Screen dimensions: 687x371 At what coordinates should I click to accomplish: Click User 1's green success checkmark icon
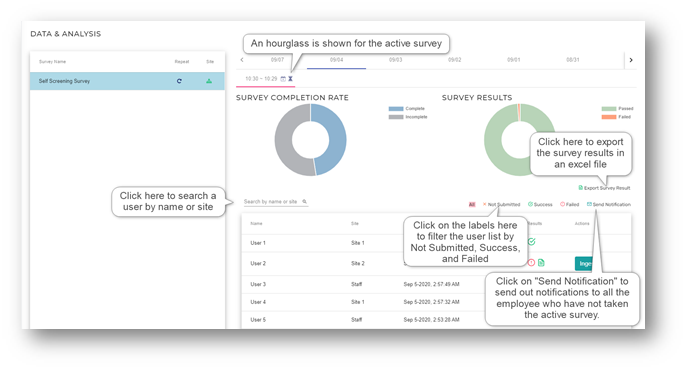click(x=531, y=242)
